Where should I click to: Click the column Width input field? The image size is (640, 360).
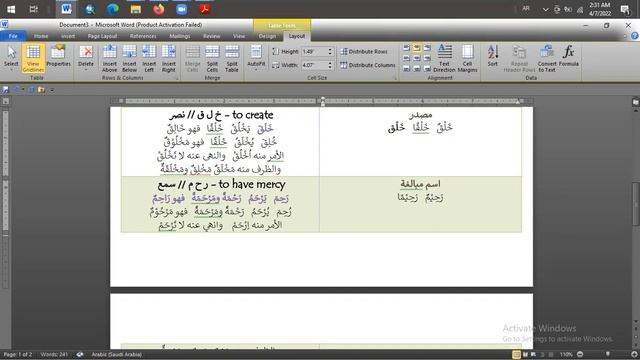[x=314, y=65]
